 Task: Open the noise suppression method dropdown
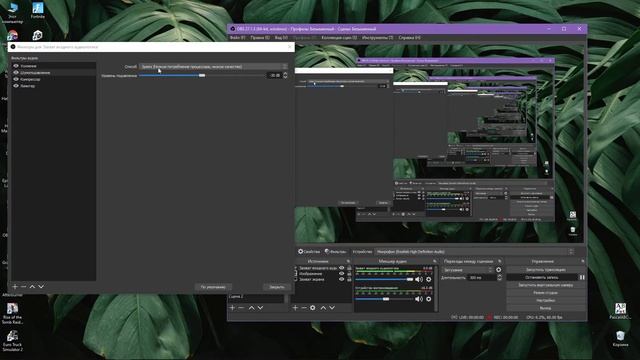213,67
